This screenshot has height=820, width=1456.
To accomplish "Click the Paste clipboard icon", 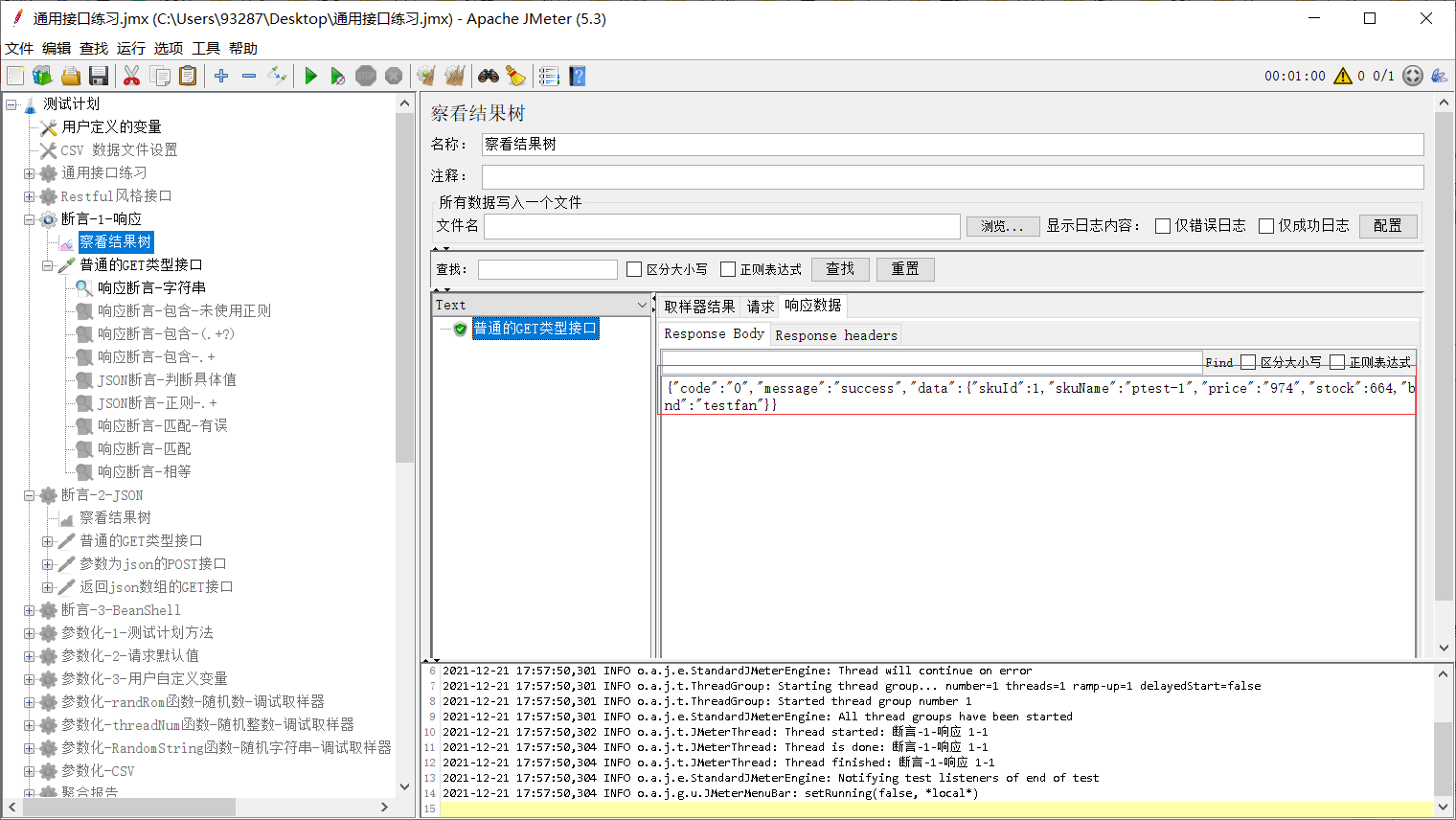I will pyautogui.click(x=188, y=76).
